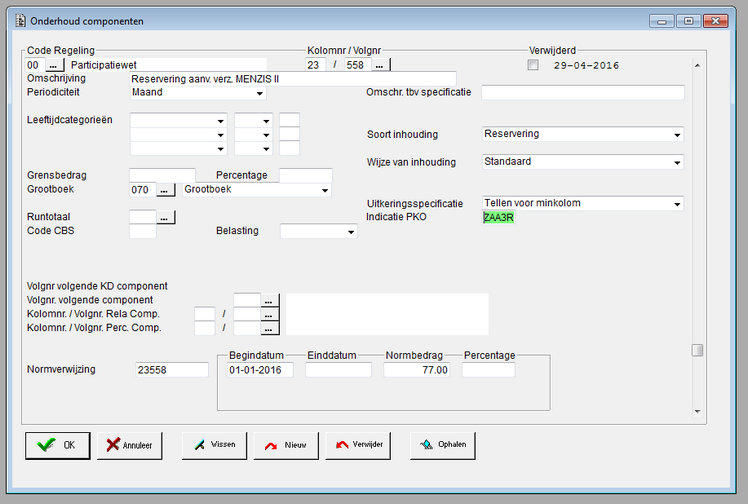Click the scroll up arrow
Image resolution: width=748 pixels, height=504 pixels.
pos(697,65)
